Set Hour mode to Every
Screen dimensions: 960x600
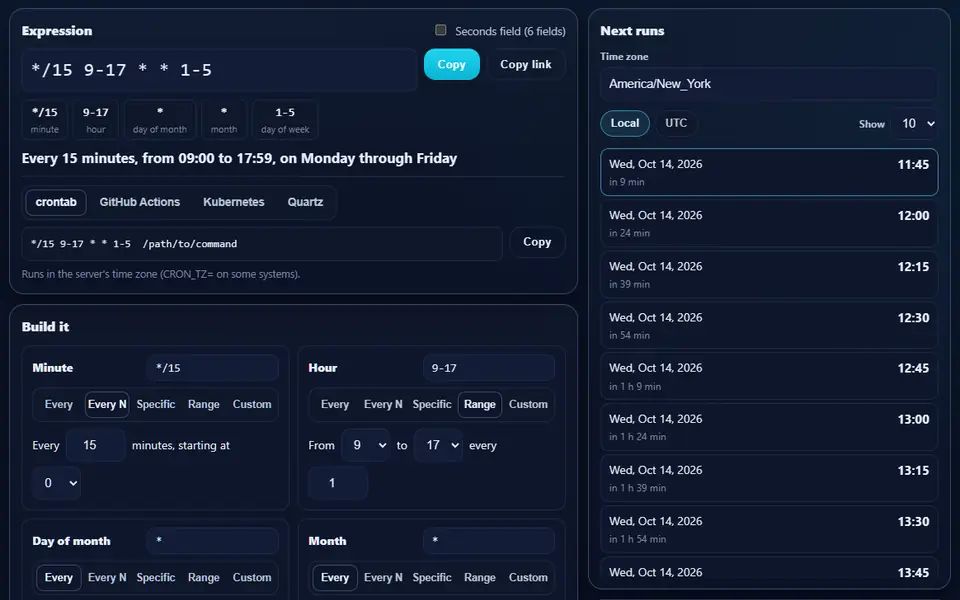click(335, 404)
